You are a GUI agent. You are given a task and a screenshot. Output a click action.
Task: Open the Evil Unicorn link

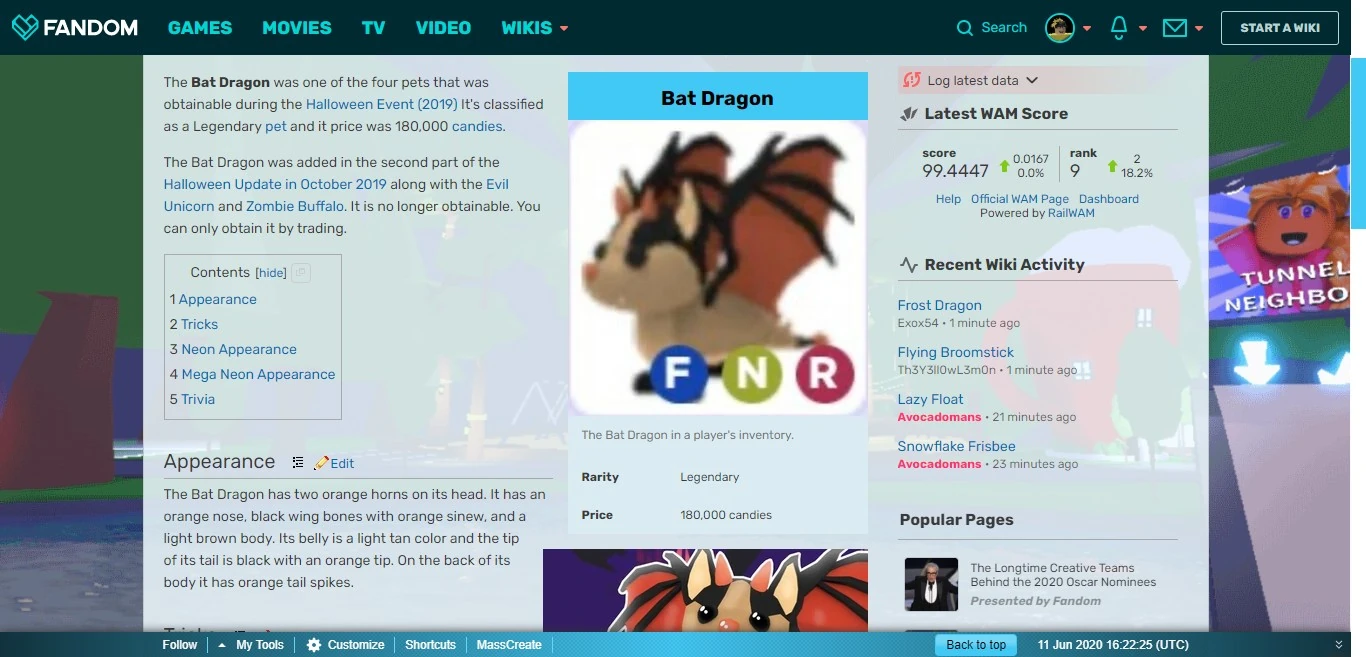pos(337,195)
